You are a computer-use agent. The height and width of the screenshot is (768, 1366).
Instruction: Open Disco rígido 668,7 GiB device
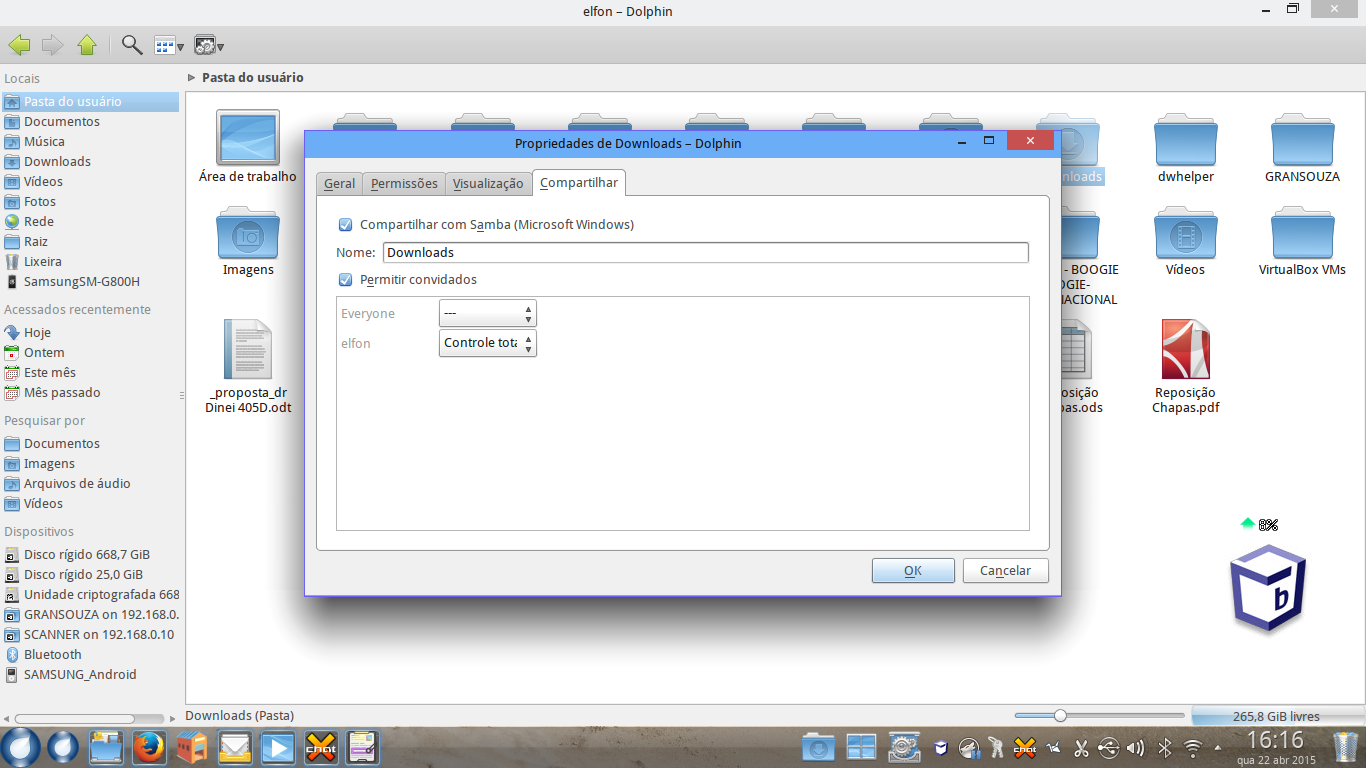tap(87, 554)
